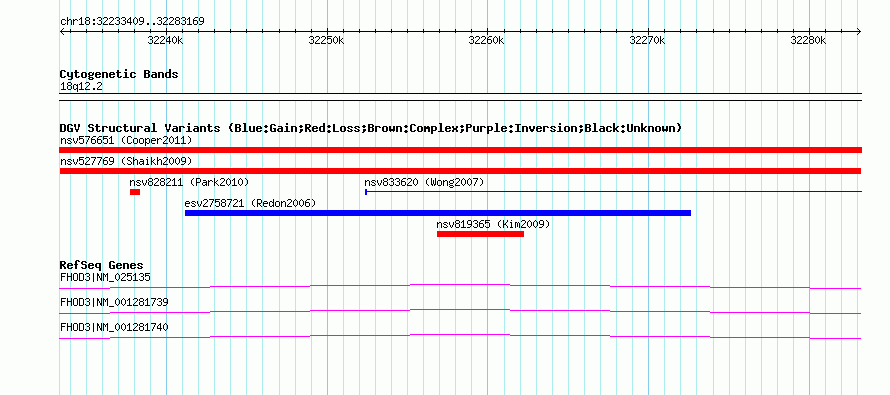Image resolution: width=890 pixels, height=395 pixels.
Task: Click the 32270k ruler mark
Action: tap(648, 40)
